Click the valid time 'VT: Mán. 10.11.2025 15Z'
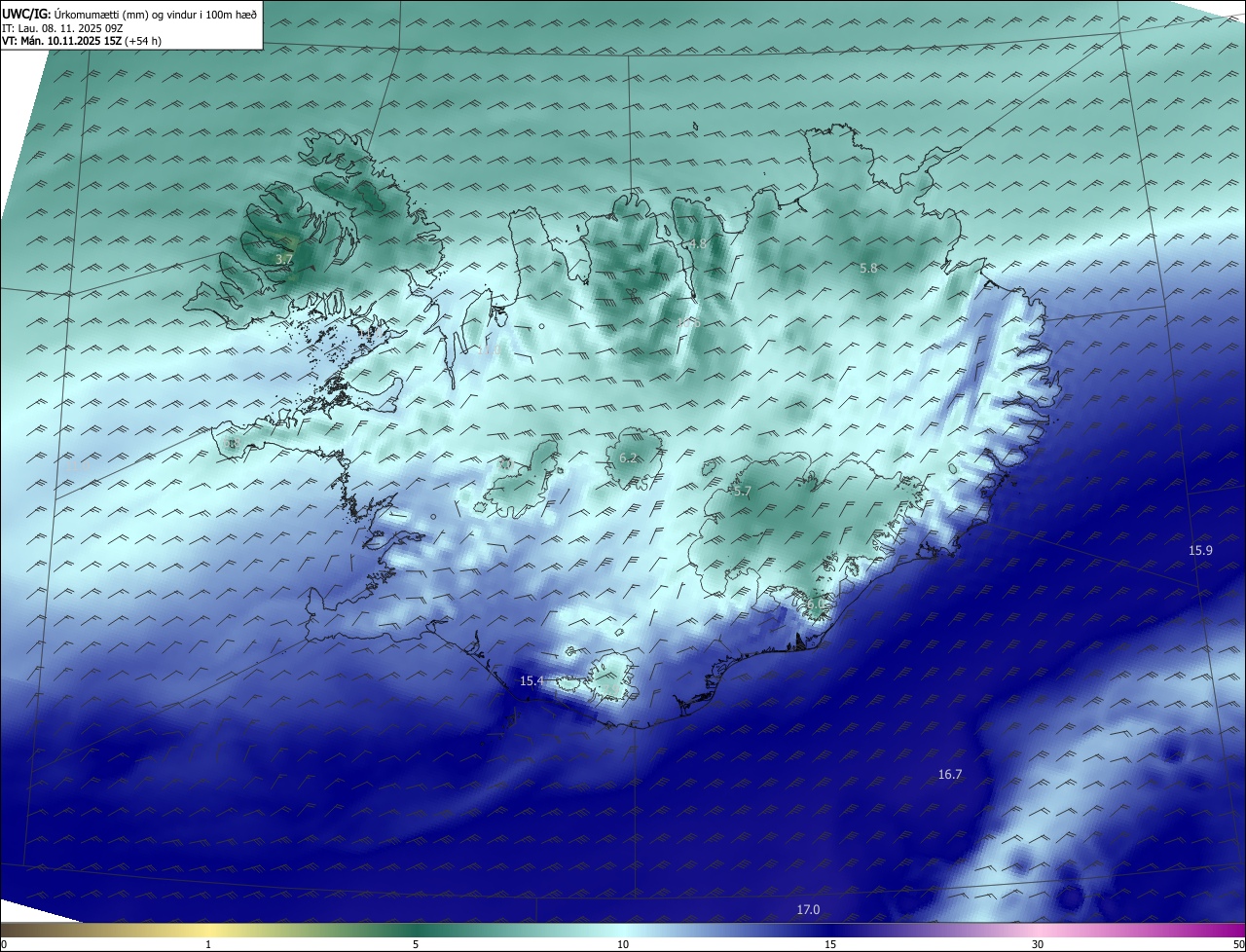1246x952 pixels. coord(62,41)
